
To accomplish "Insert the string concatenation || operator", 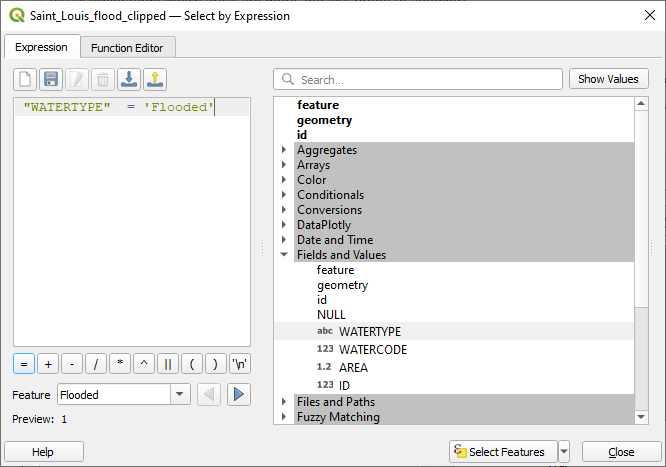I will 168,364.
